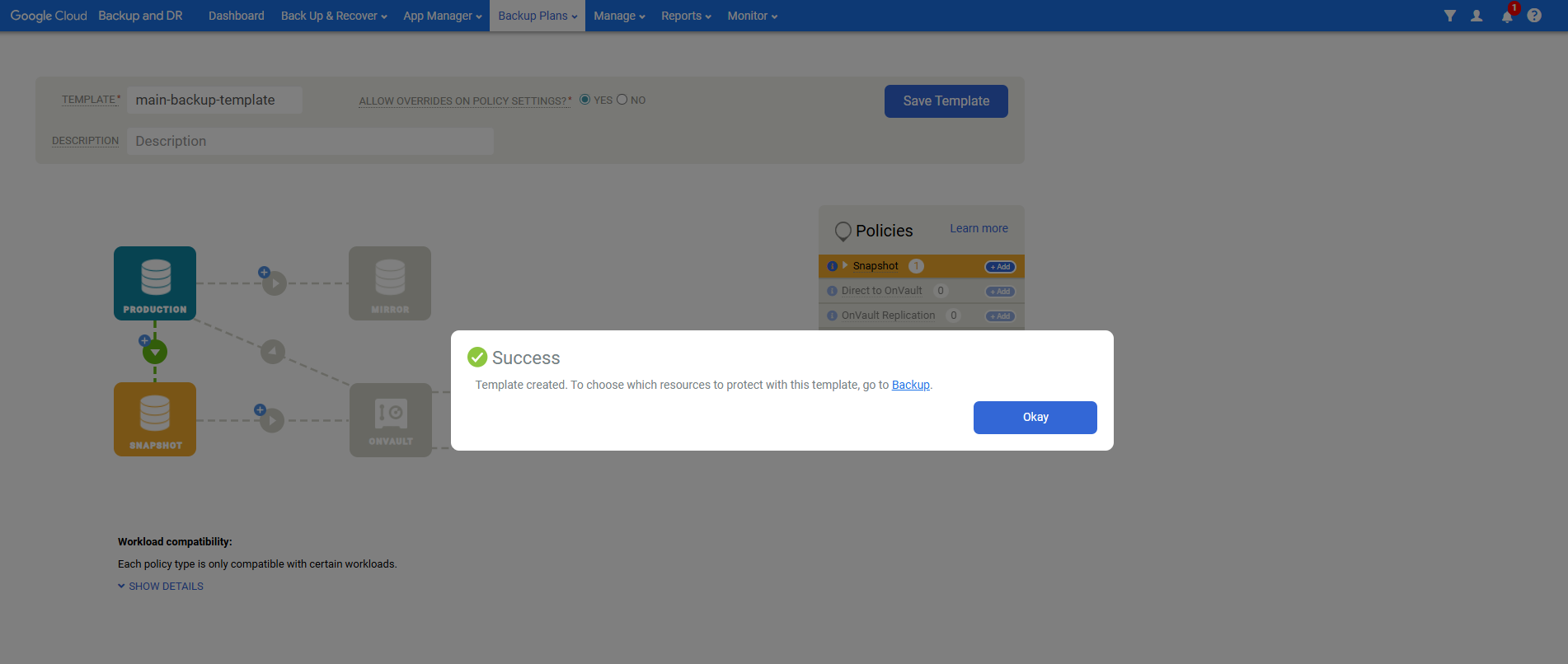
Task: Click the Description input field
Action: 310,141
